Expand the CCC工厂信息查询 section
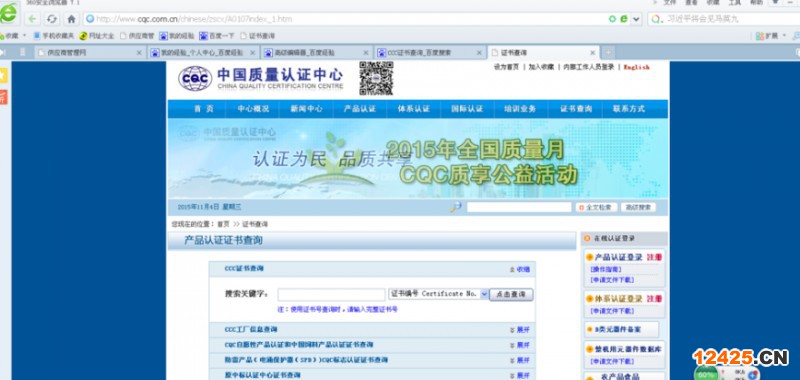Viewport: 800px width, 380px height. click(520, 330)
